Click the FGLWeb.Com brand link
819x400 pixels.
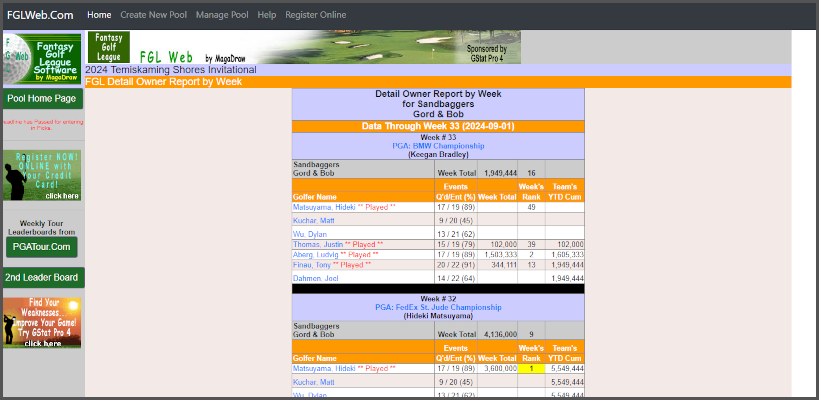point(40,15)
